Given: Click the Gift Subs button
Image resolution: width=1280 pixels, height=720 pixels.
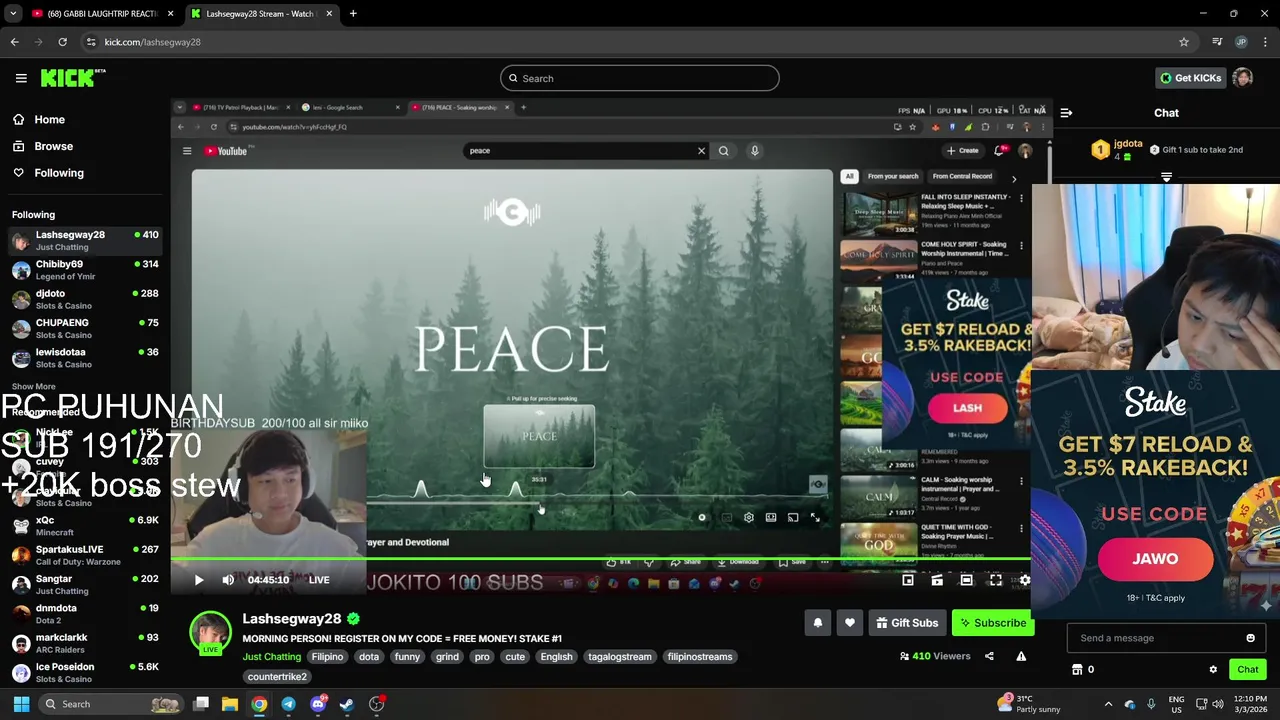Looking at the screenshot, I should [907, 623].
